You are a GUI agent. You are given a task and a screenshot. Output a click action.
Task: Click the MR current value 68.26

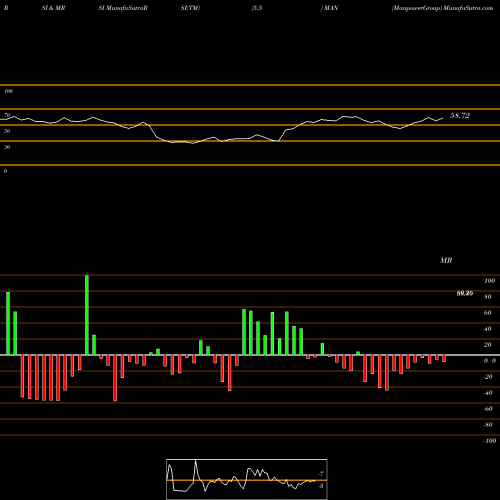[465, 293]
